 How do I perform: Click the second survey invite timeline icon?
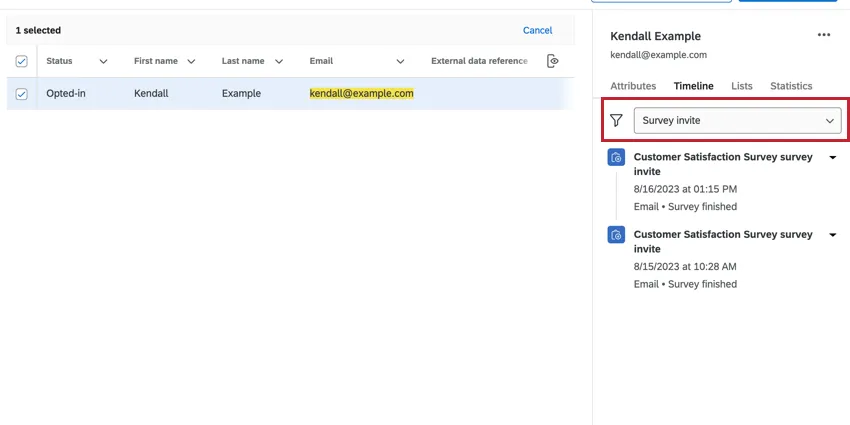(x=617, y=235)
